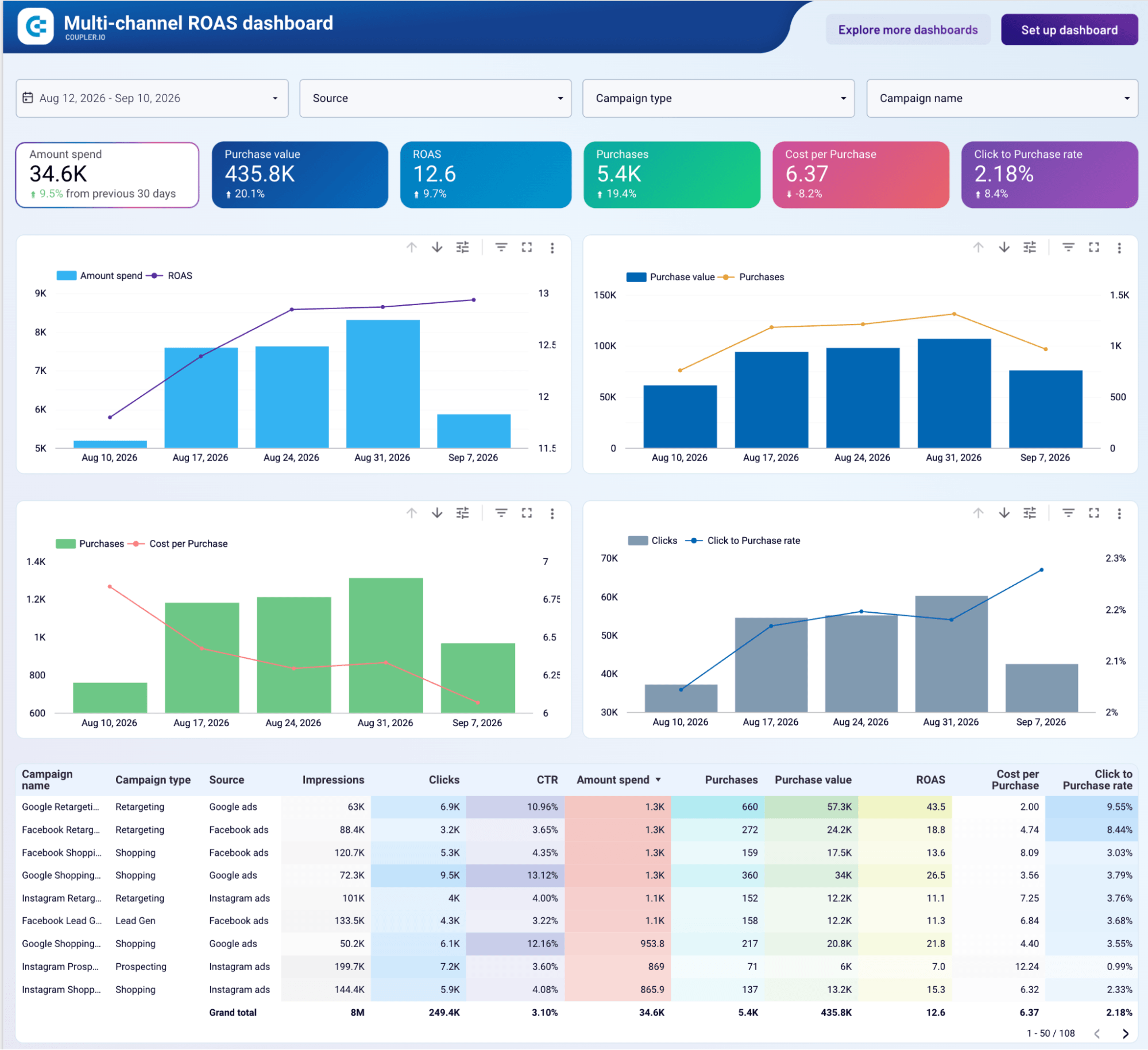
Task: Sort table by ROAS header
Action: pyautogui.click(x=930, y=779)
